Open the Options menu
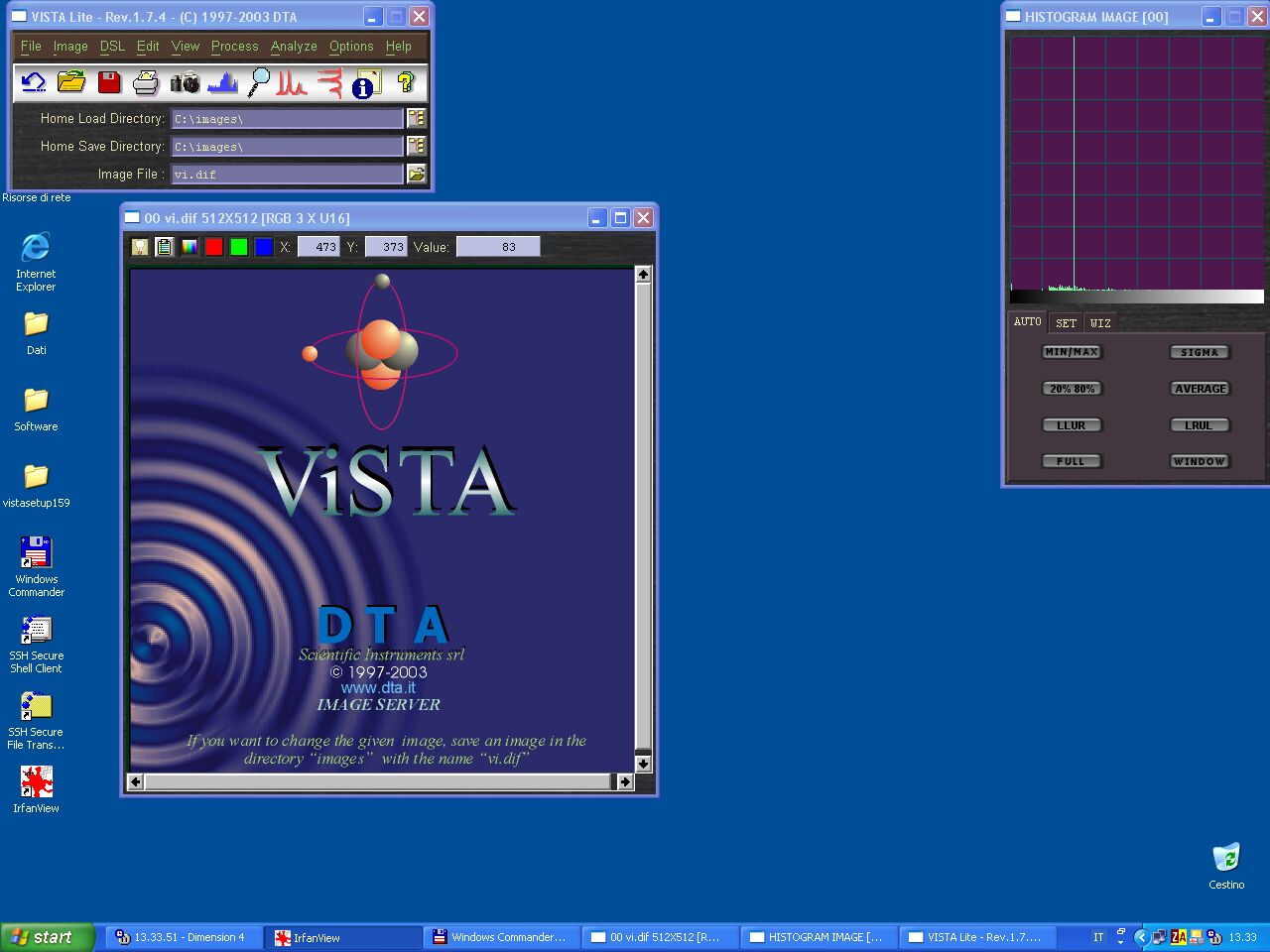 pos(351,46)
